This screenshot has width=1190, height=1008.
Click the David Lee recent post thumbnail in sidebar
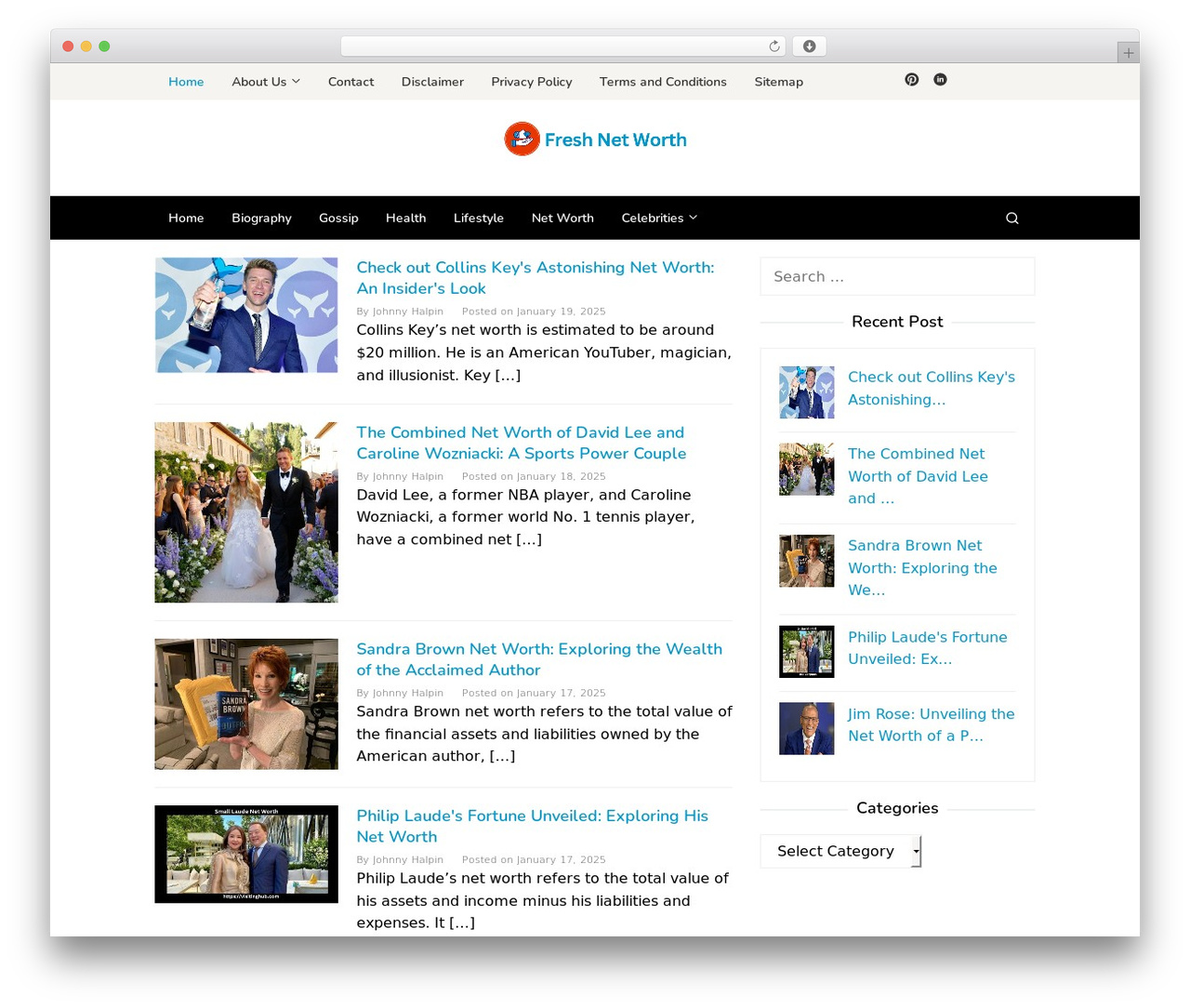[x=807, y=470]
